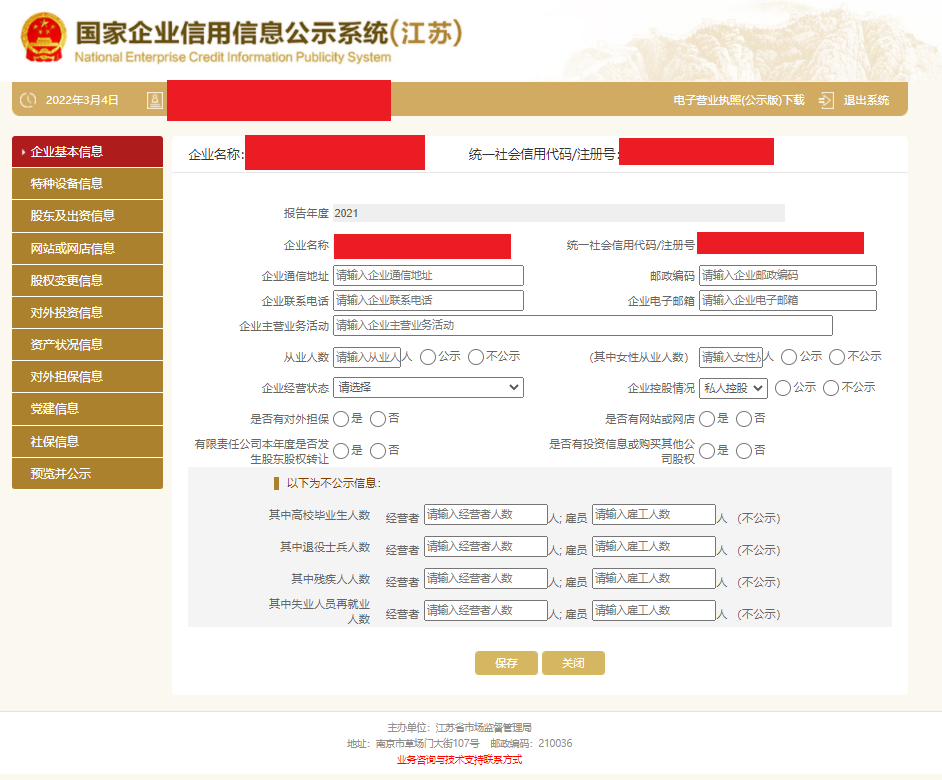
Task: Expand the 企业控股情况 dropdown
Action: click(x=733, y=388)
